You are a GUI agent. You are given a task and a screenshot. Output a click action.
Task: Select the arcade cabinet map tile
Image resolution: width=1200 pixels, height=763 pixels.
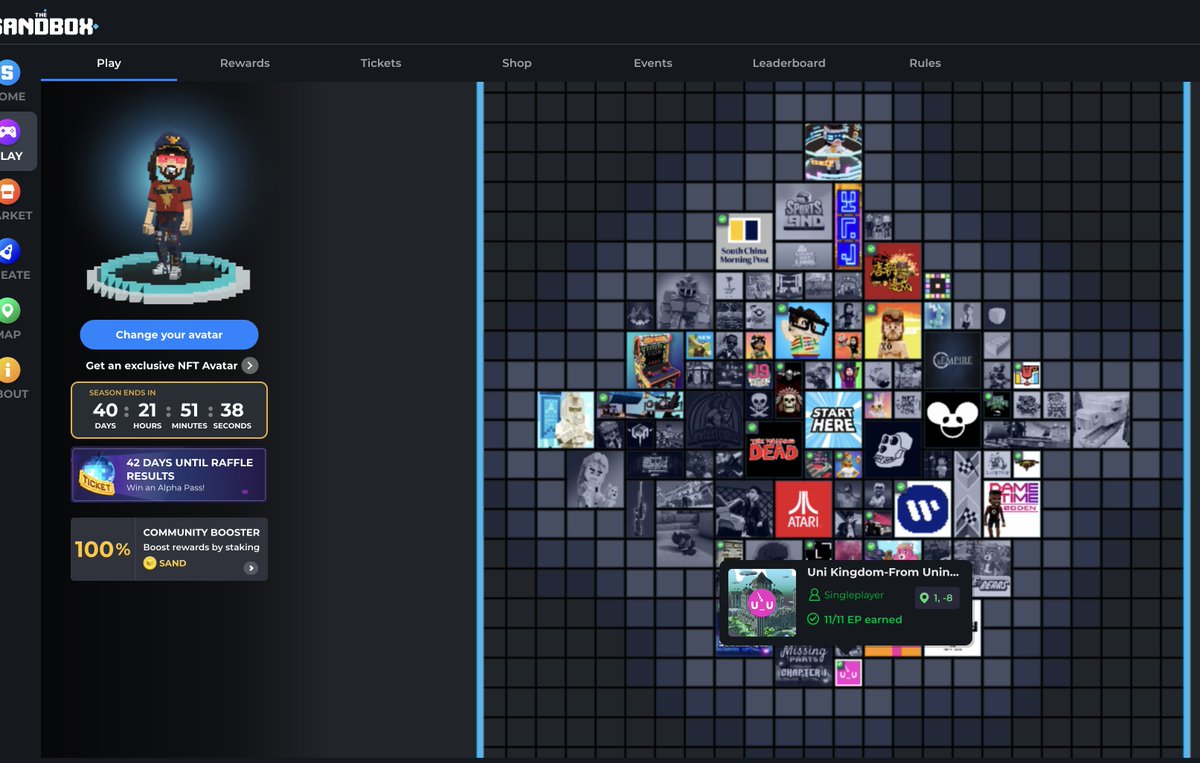655,360
